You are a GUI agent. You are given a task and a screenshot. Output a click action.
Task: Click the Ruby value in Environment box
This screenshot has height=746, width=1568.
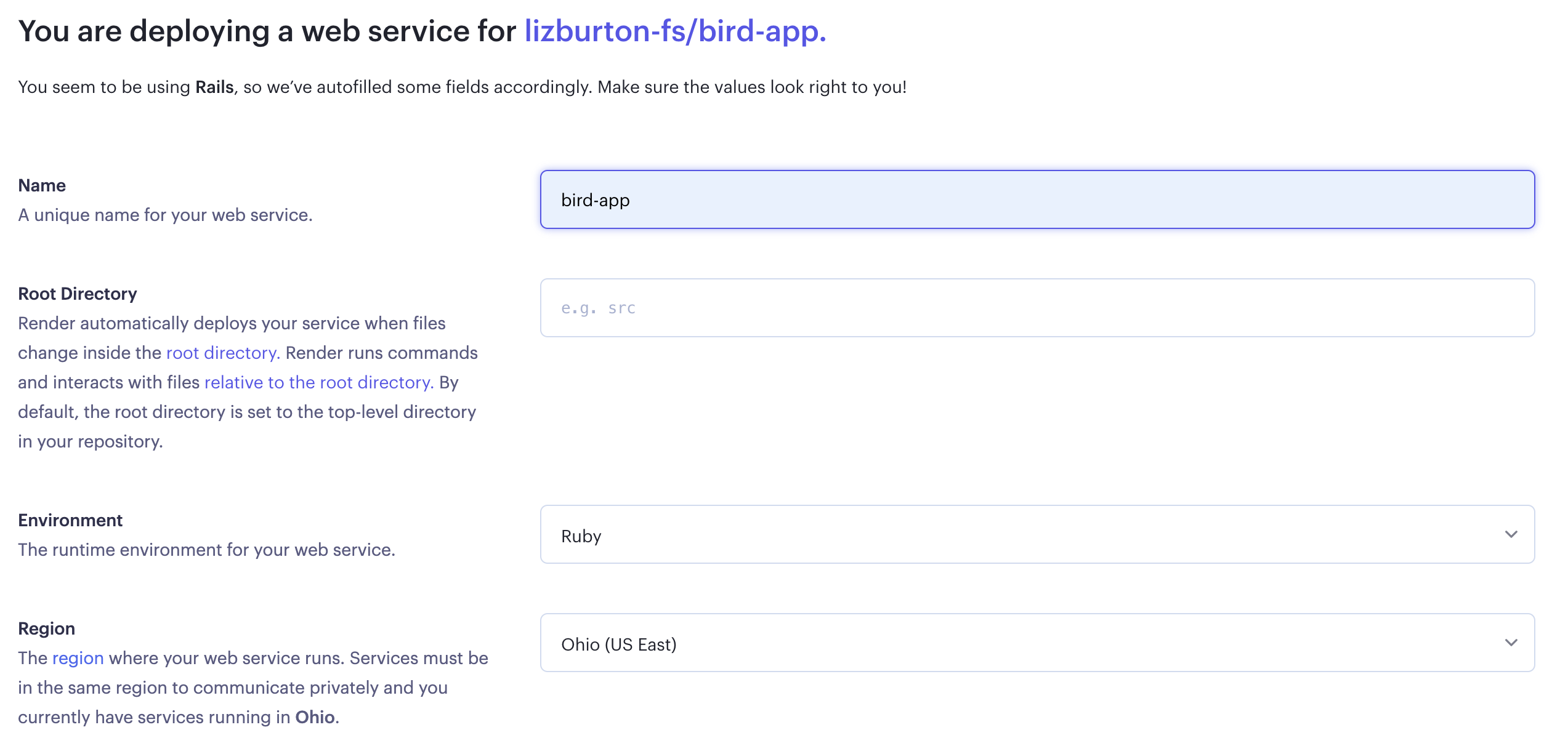coord(581,535)
